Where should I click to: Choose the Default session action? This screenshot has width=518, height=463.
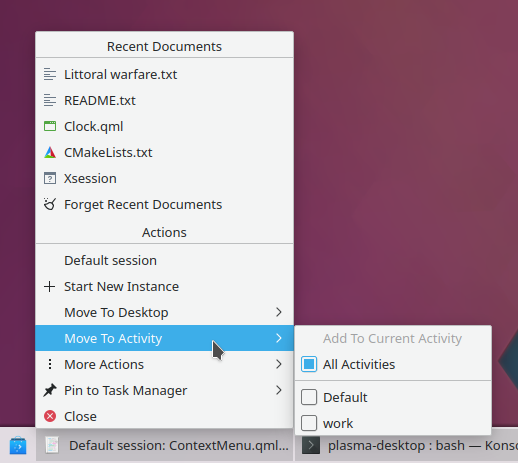click(164, 260)
